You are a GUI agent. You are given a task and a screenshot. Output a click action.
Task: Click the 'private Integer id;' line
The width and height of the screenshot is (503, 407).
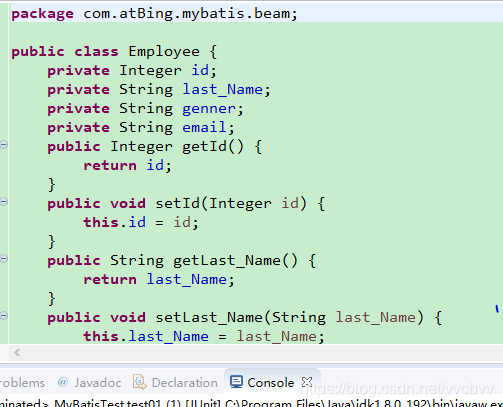pyautogui.click(x=132, y=71)
